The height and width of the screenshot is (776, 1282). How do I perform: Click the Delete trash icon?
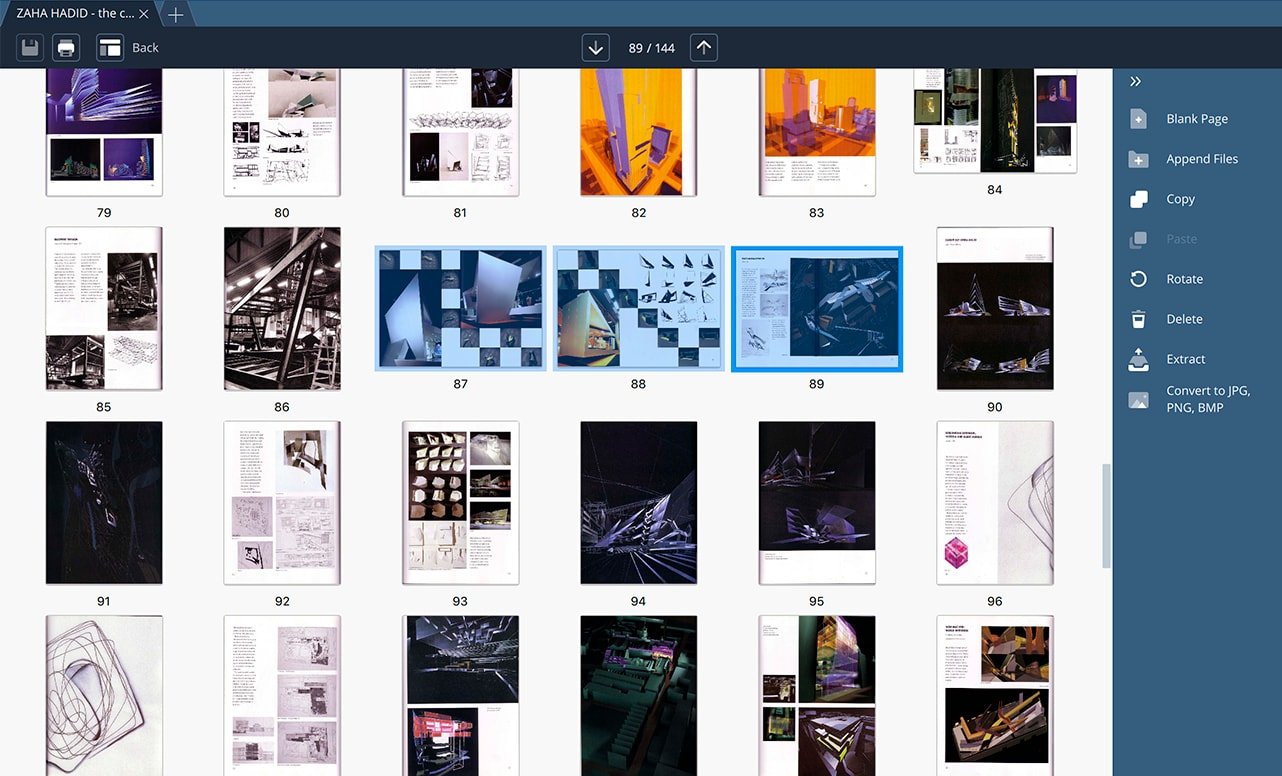click(1138, 319)
